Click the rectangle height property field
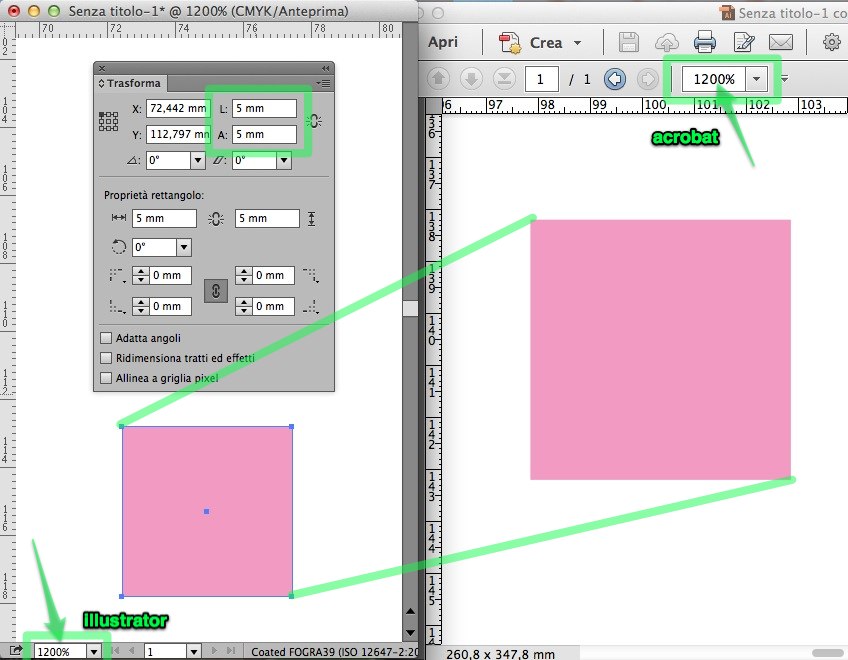The width and height of the screenshot is (848, 660). [267, 218]
